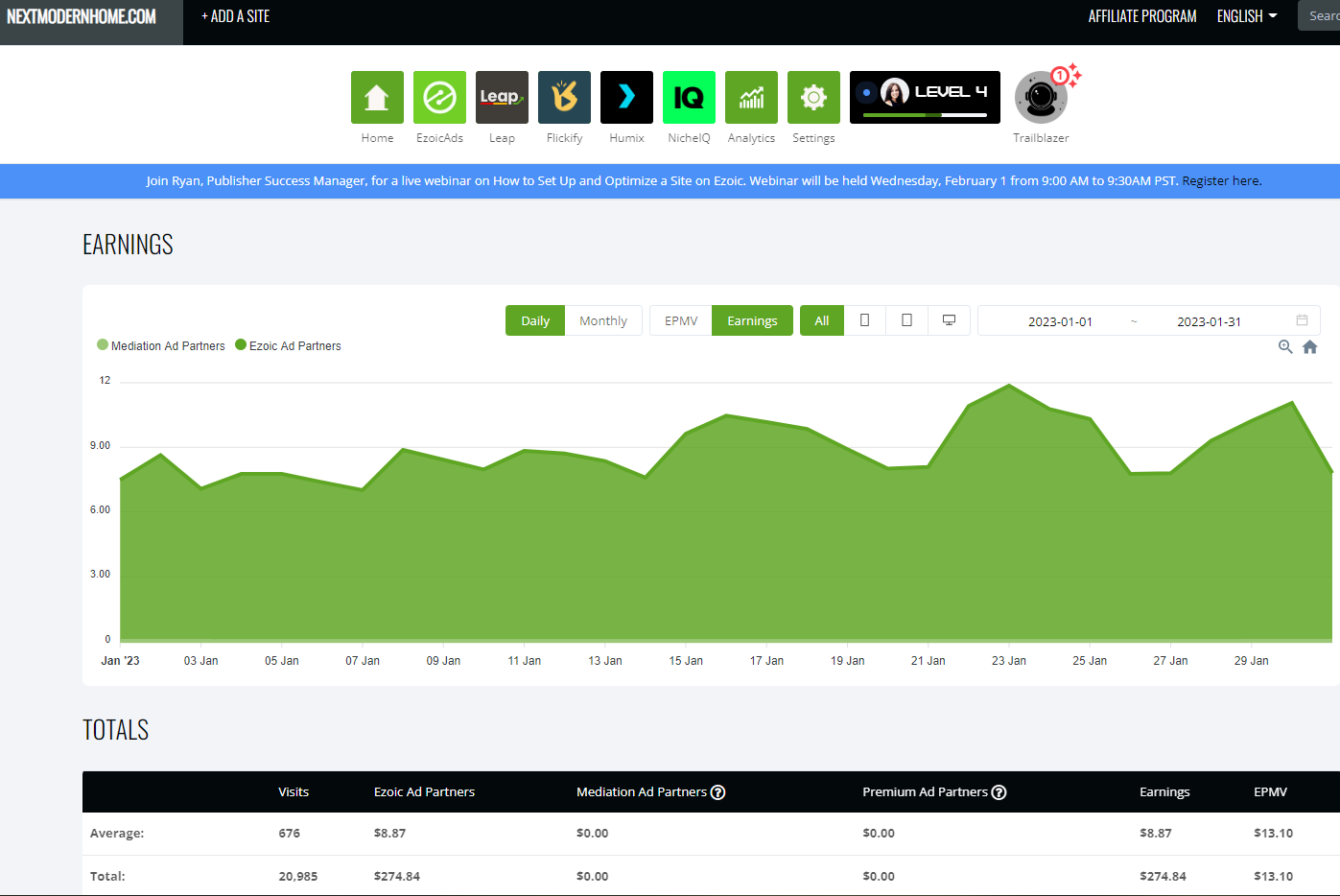Open the English language dropdown
This screenshot has height=896, width=1340.
pos(1247,16)
